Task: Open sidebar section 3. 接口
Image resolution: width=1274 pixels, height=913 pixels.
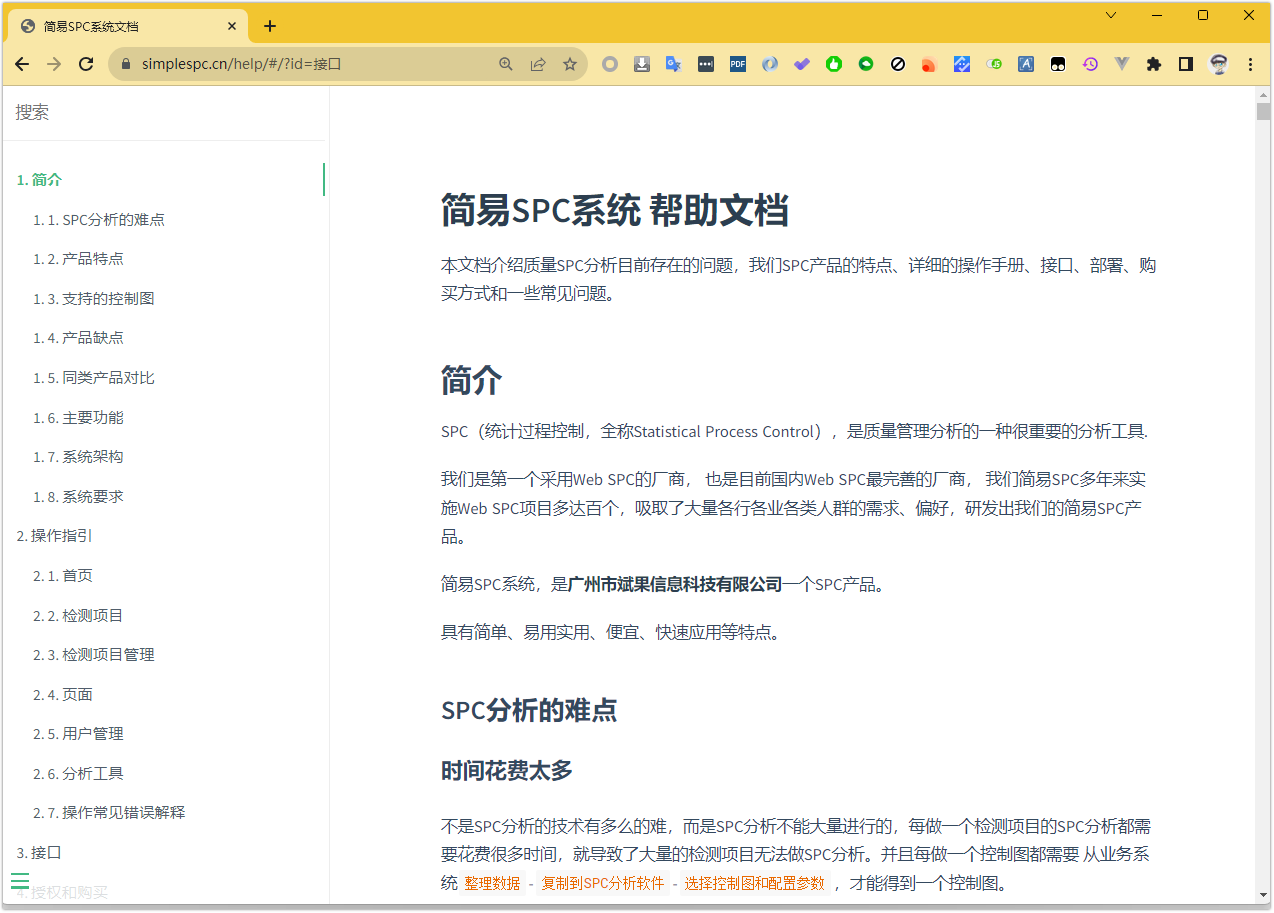Action: coord(39,853)
